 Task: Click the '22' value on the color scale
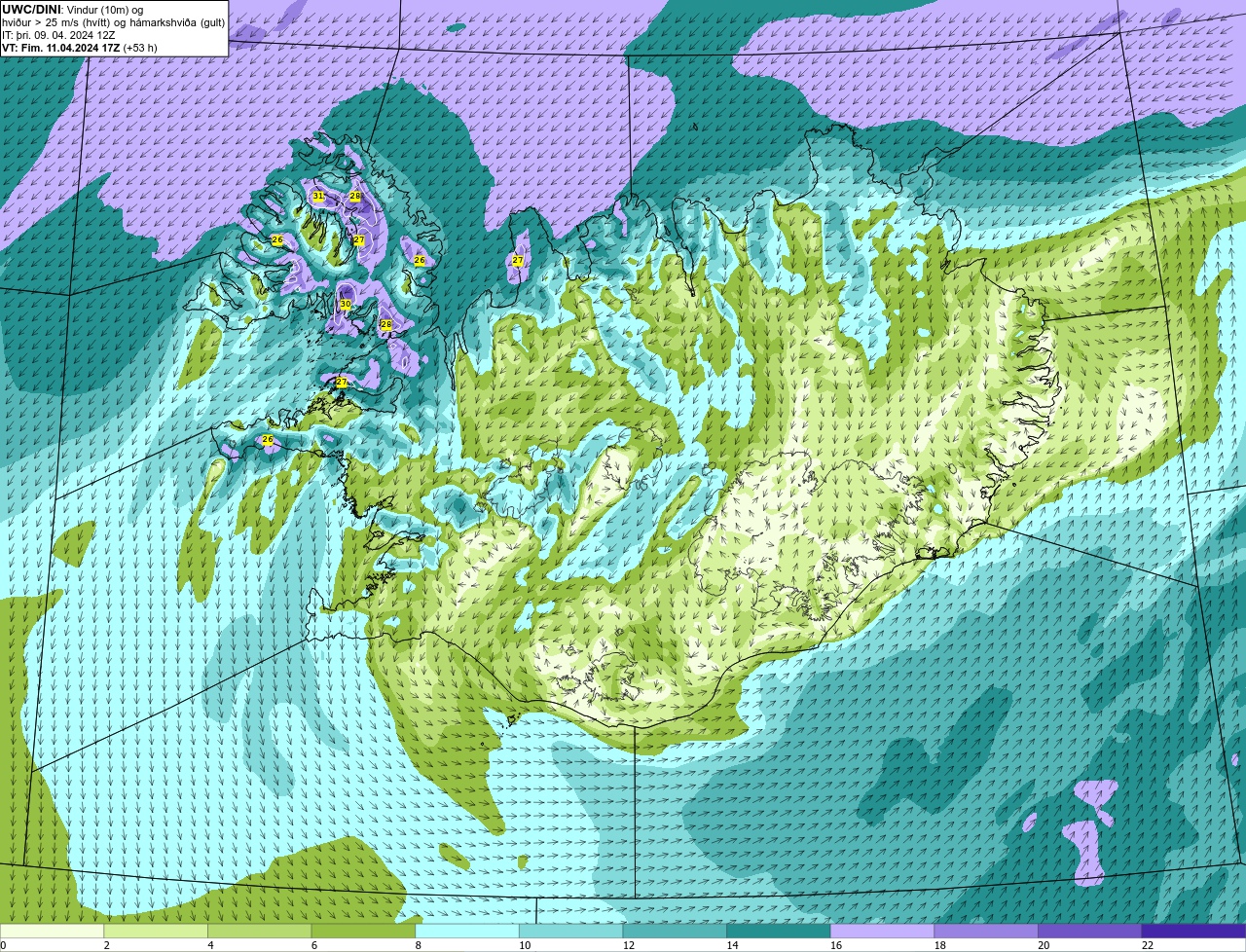coord(1148,945)
